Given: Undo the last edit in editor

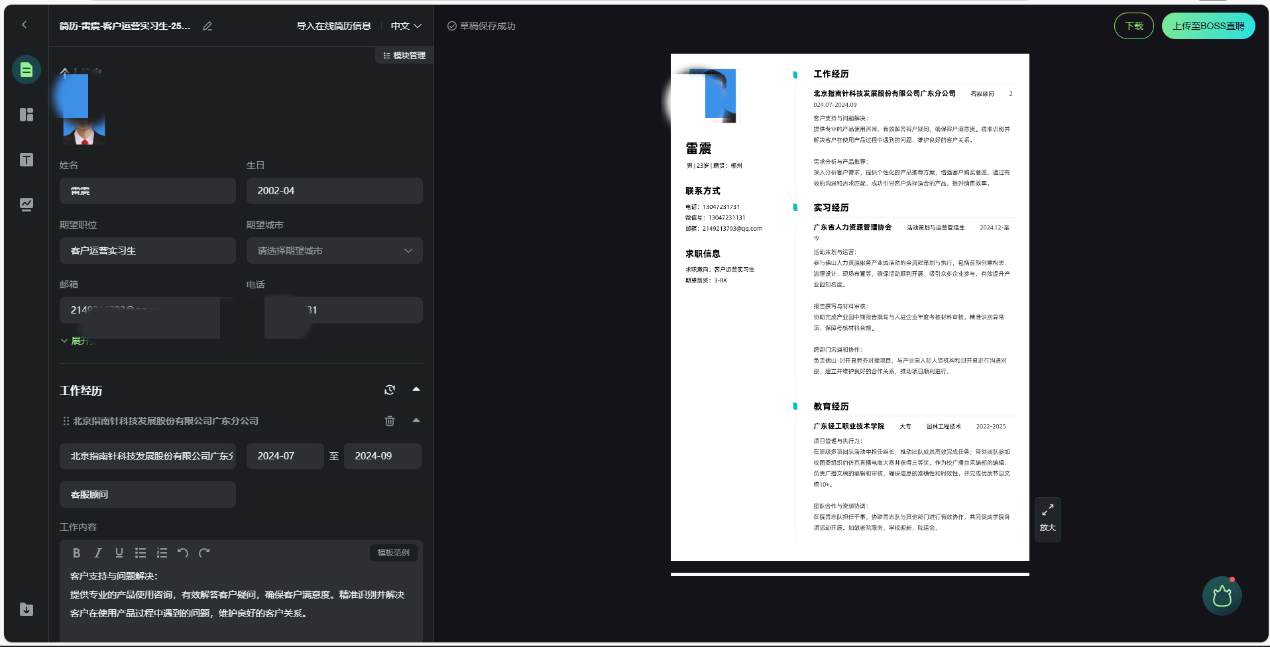Looking at the screenshot, I should (x=182, y=553).
